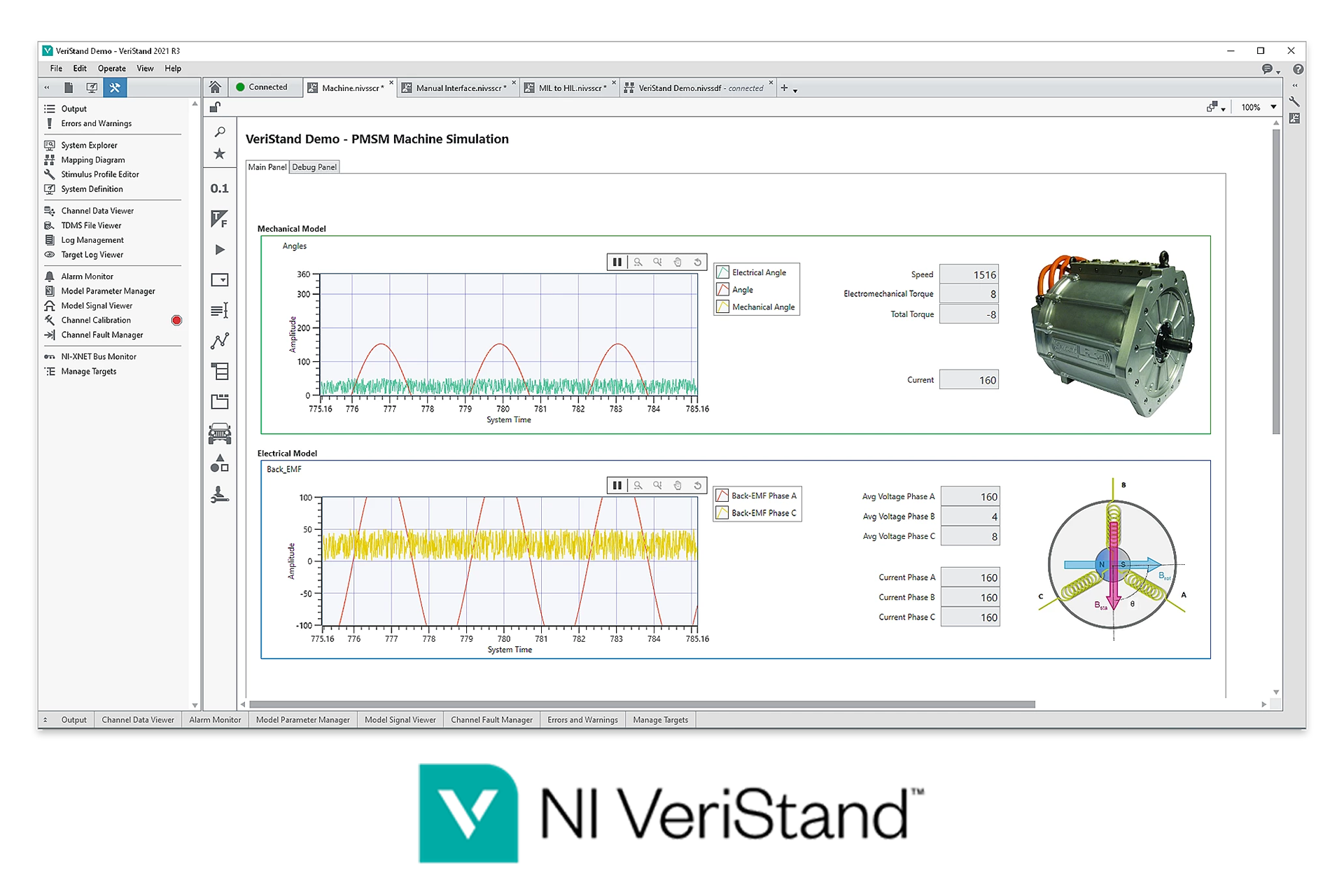Select the shapes decorations palette category
The image size is (1344, 896).
tap(220, 463)
